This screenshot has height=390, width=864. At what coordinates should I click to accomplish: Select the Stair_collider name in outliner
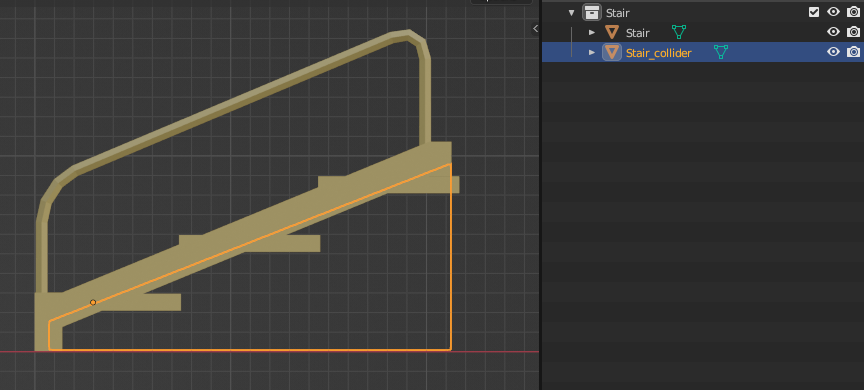(658, 53)
